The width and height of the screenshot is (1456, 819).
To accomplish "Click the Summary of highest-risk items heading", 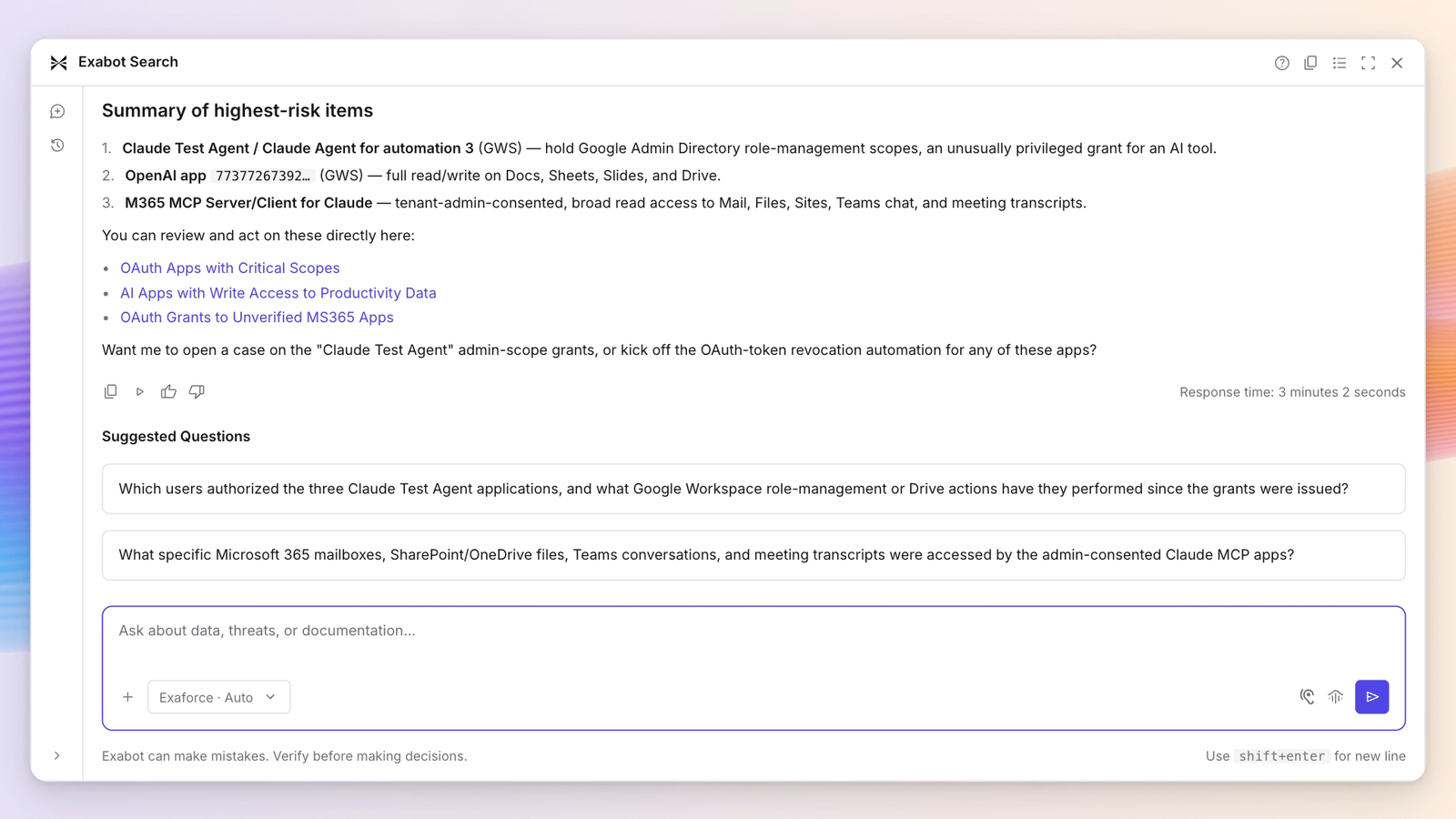I will (238, 110).
